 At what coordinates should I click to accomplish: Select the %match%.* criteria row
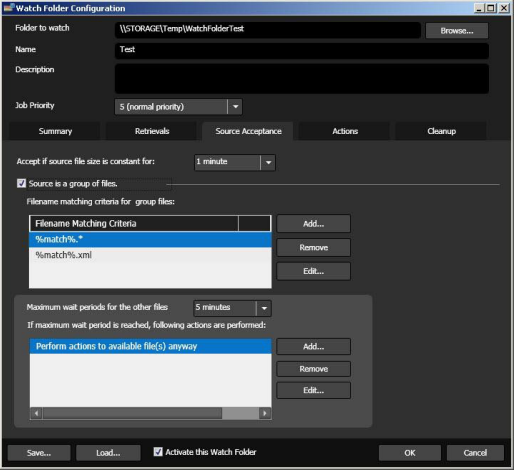click(x=150, y=239)
